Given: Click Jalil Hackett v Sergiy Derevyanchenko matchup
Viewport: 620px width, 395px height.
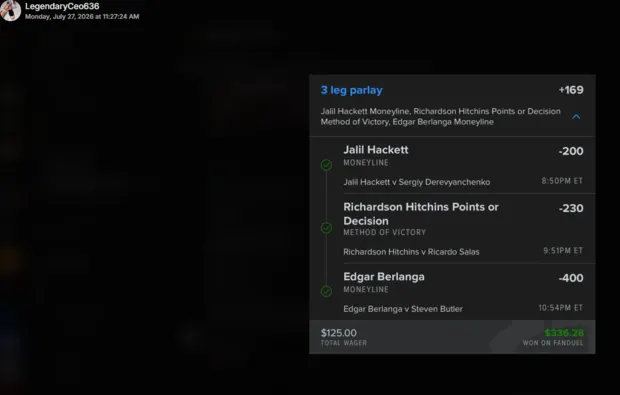Looking at the screenshot, I should click(416, 182).
